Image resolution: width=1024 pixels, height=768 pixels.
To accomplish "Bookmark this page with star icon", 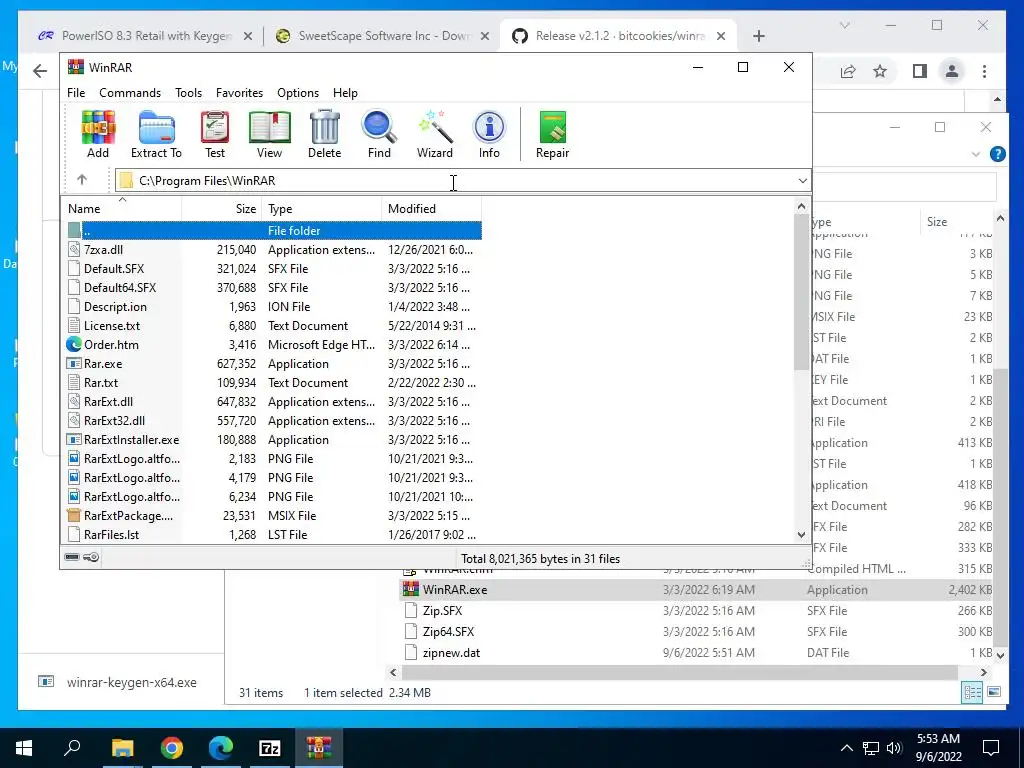I will pos(880,71).
